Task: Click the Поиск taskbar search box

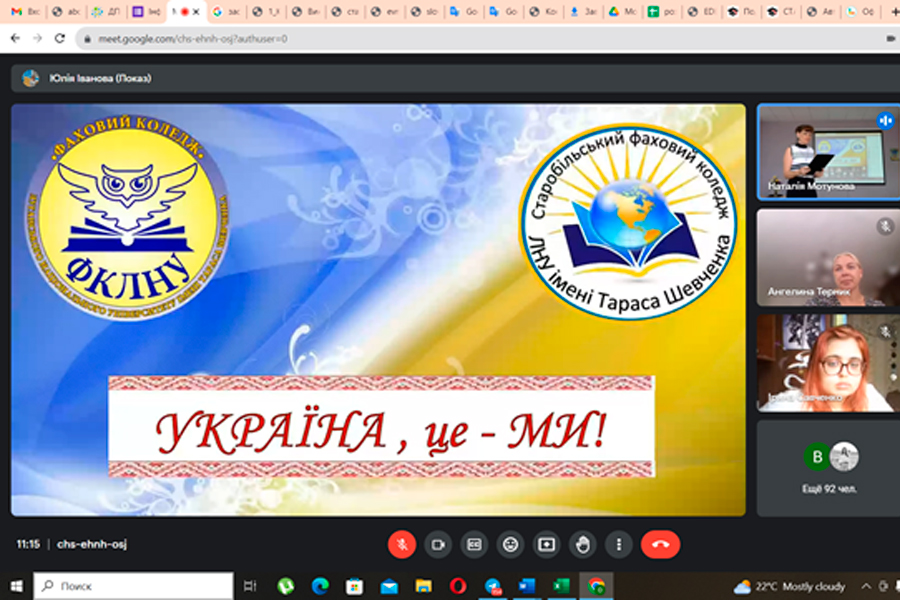Action: pos(134,586)
